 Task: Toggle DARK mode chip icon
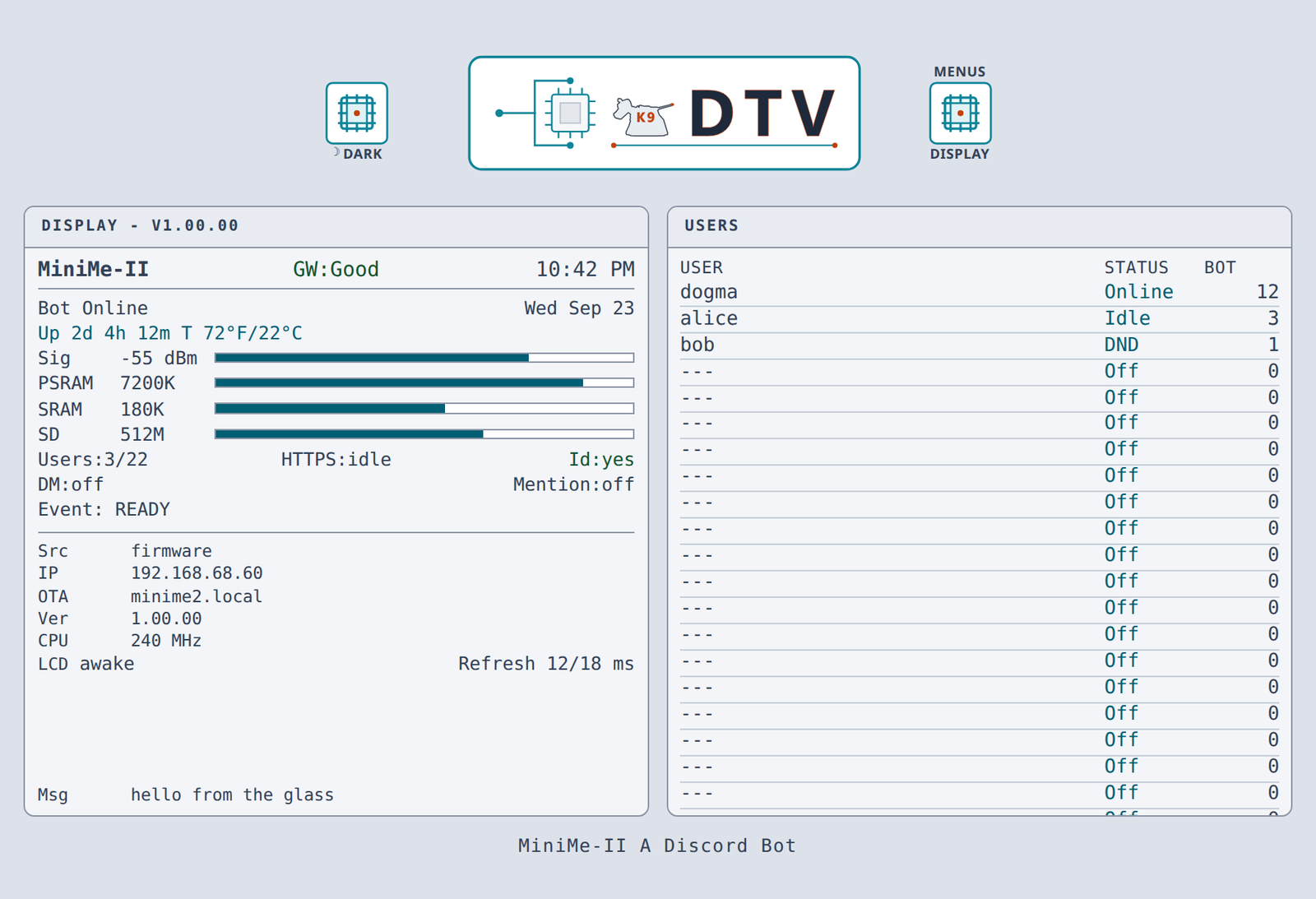coord(356,114)
